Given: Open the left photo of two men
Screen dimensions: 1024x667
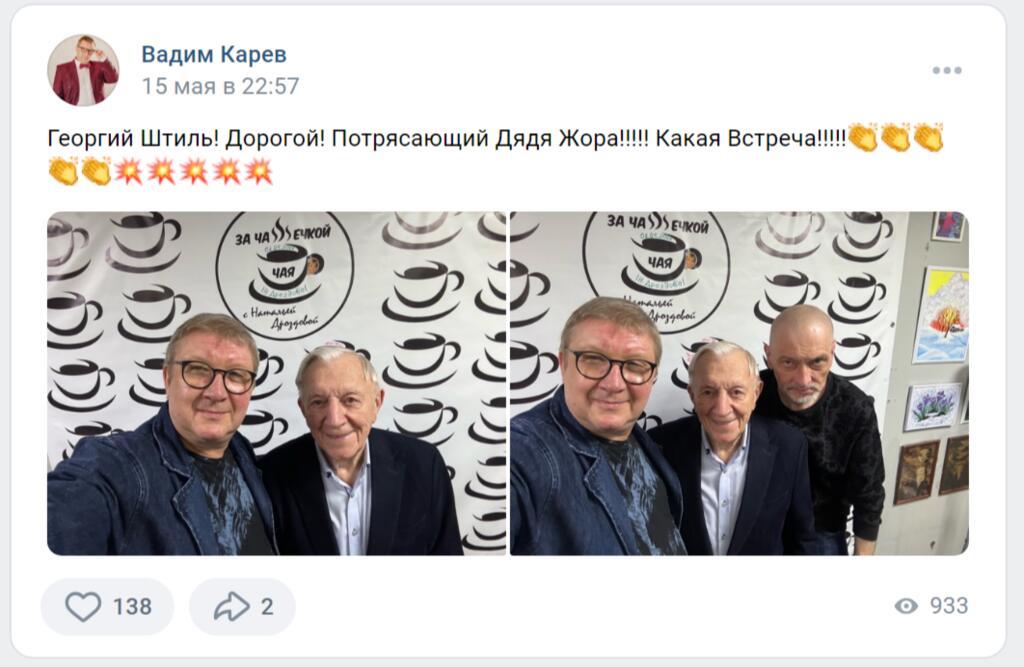Looking at the screenshot, I should point(276,383).
